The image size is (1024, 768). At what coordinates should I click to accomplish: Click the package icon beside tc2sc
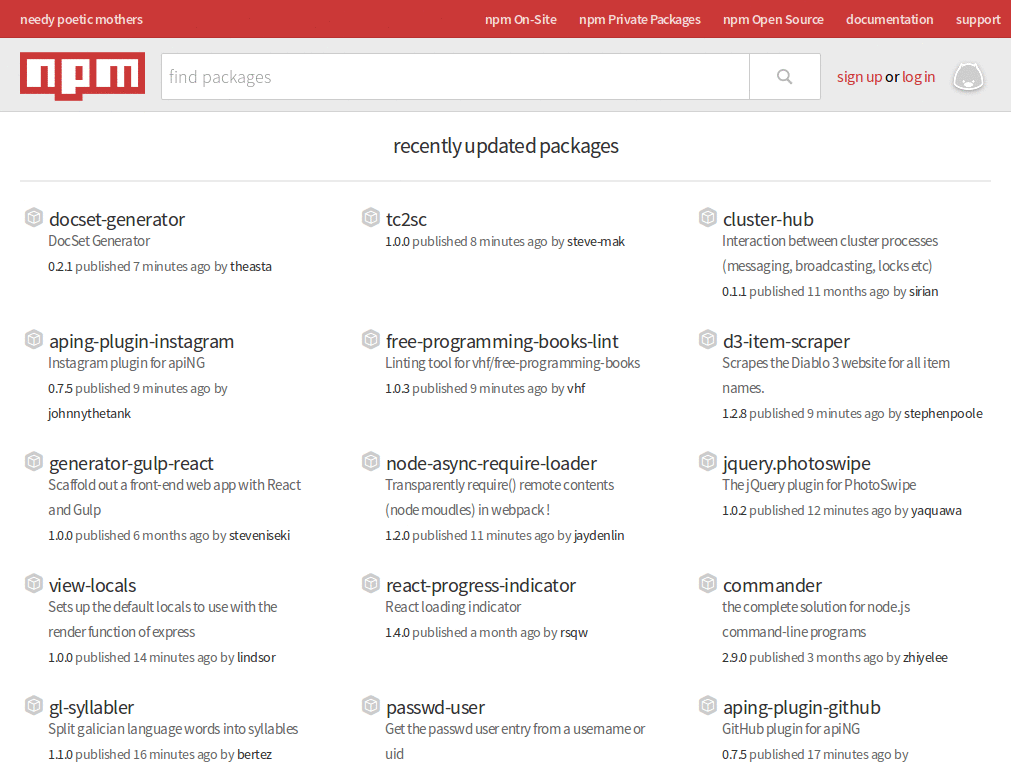coord(371,217)
